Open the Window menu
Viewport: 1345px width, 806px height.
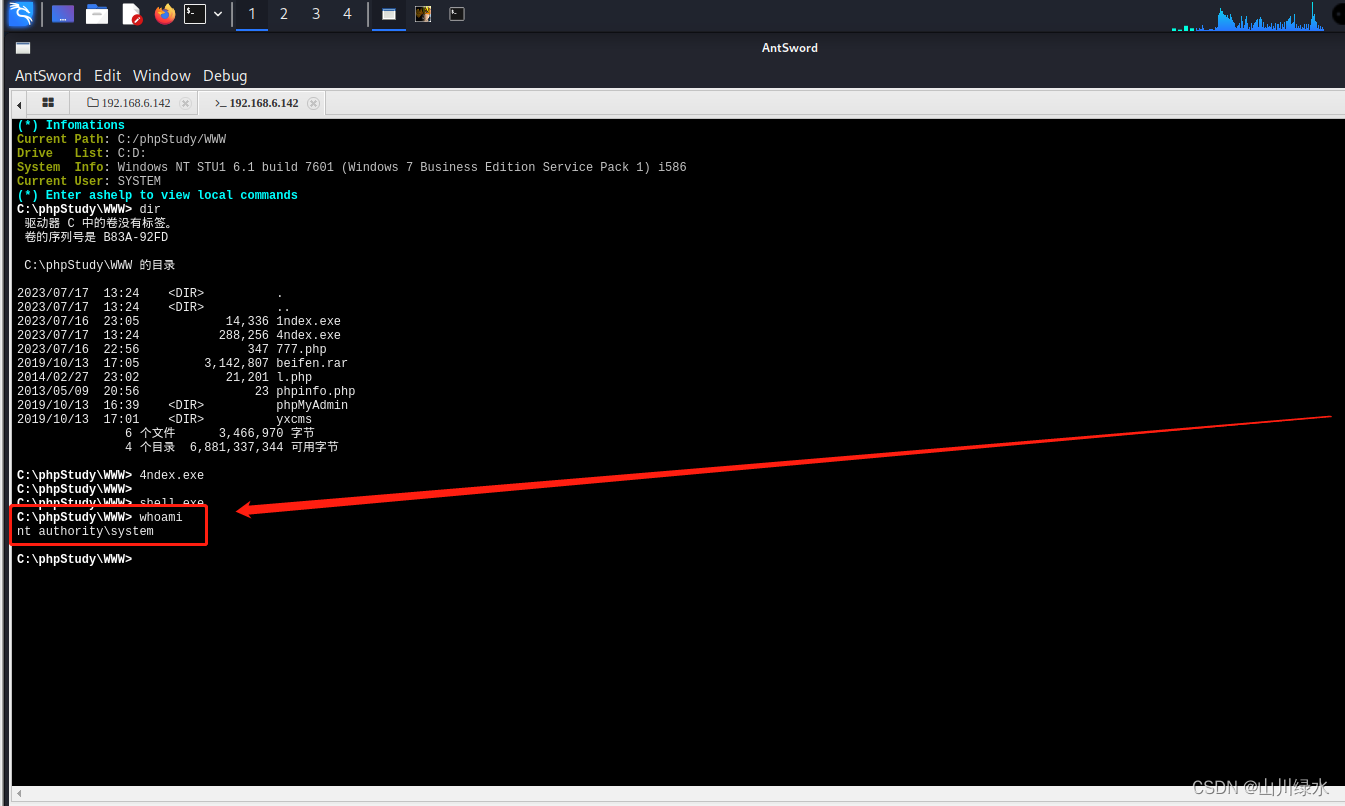pos(162,76)
